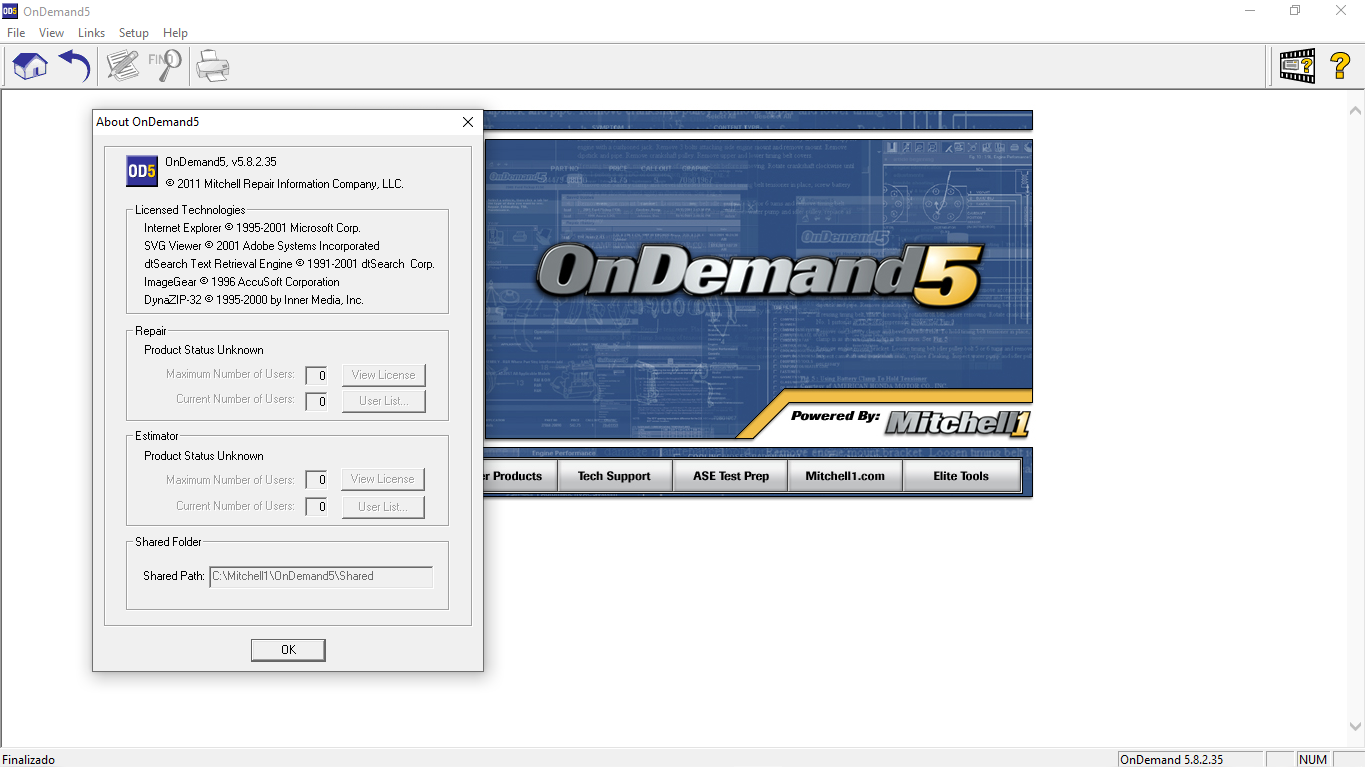The width and height of the screenshot is (1365, 767).
Task: Click User List under Repair
Action: (383, 401)
